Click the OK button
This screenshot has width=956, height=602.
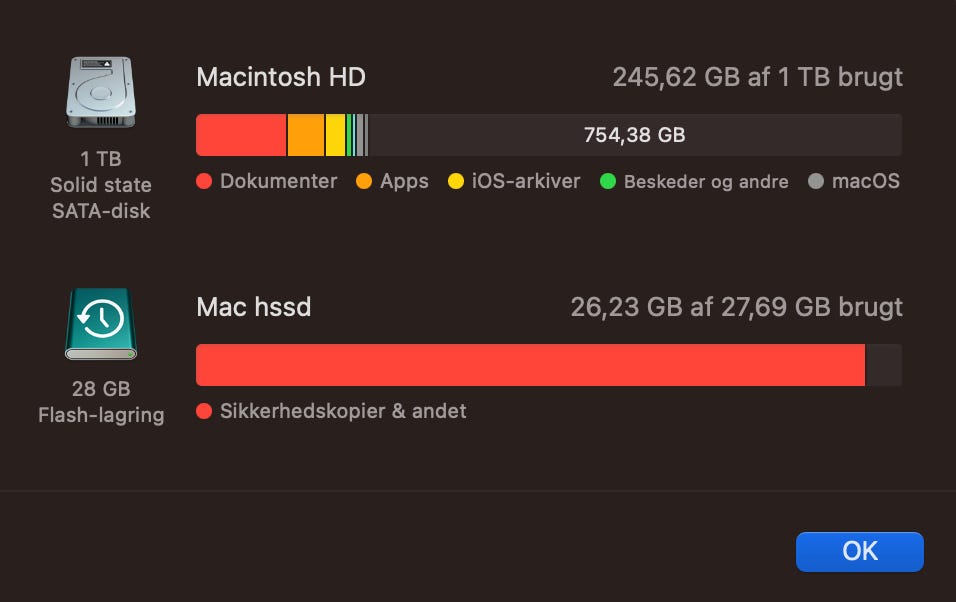(859, 551)
